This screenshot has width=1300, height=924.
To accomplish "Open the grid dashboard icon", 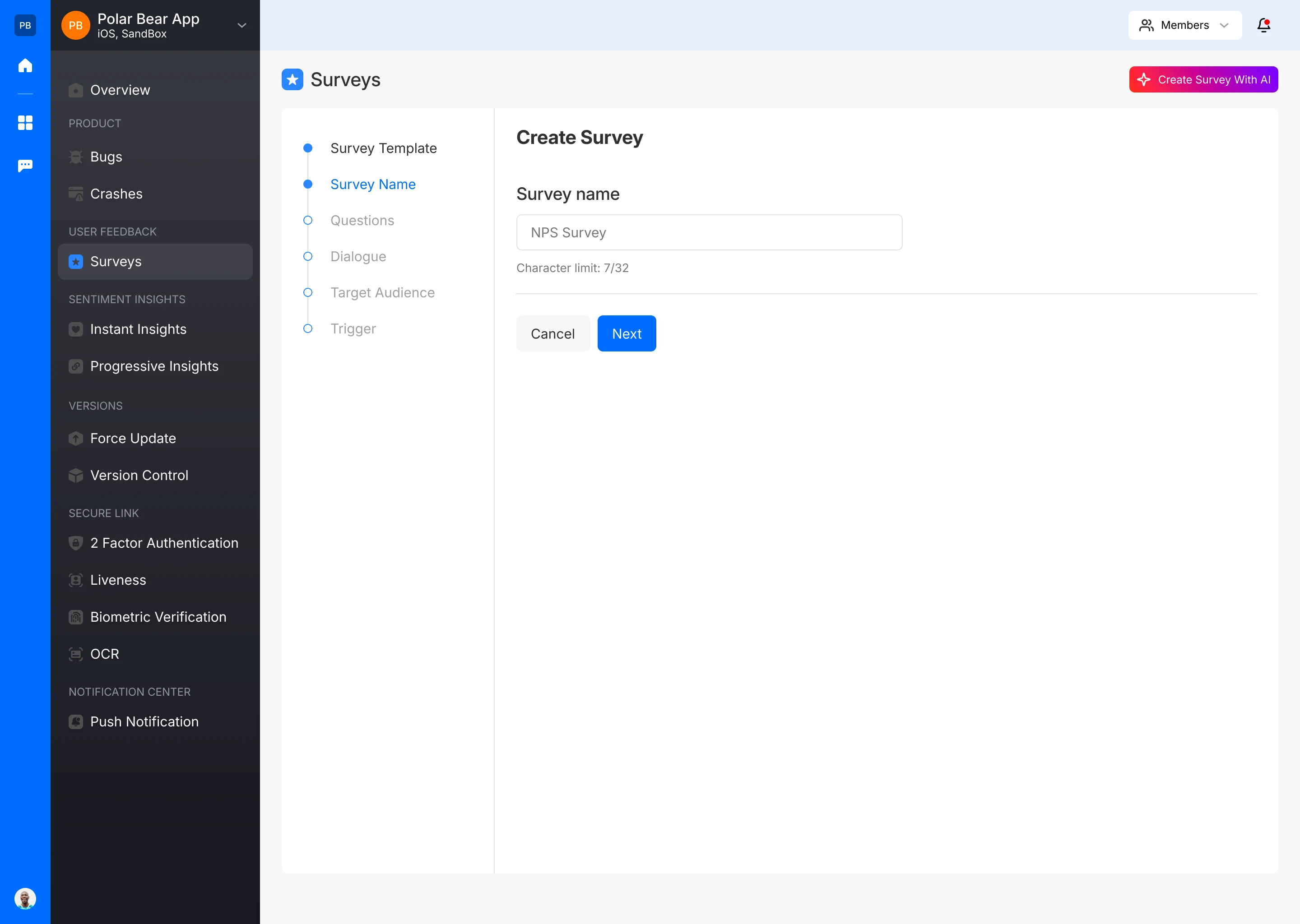I will point(25,123).
